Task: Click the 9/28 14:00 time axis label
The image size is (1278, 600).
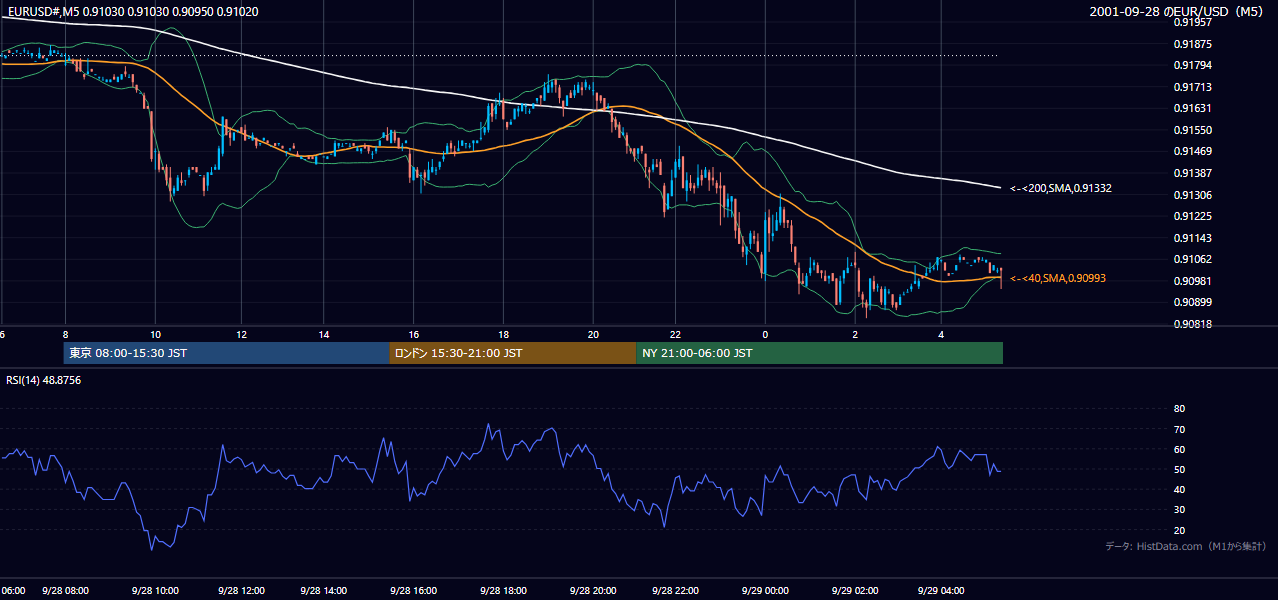Action: pyautogui.click(x=324, y=591)
